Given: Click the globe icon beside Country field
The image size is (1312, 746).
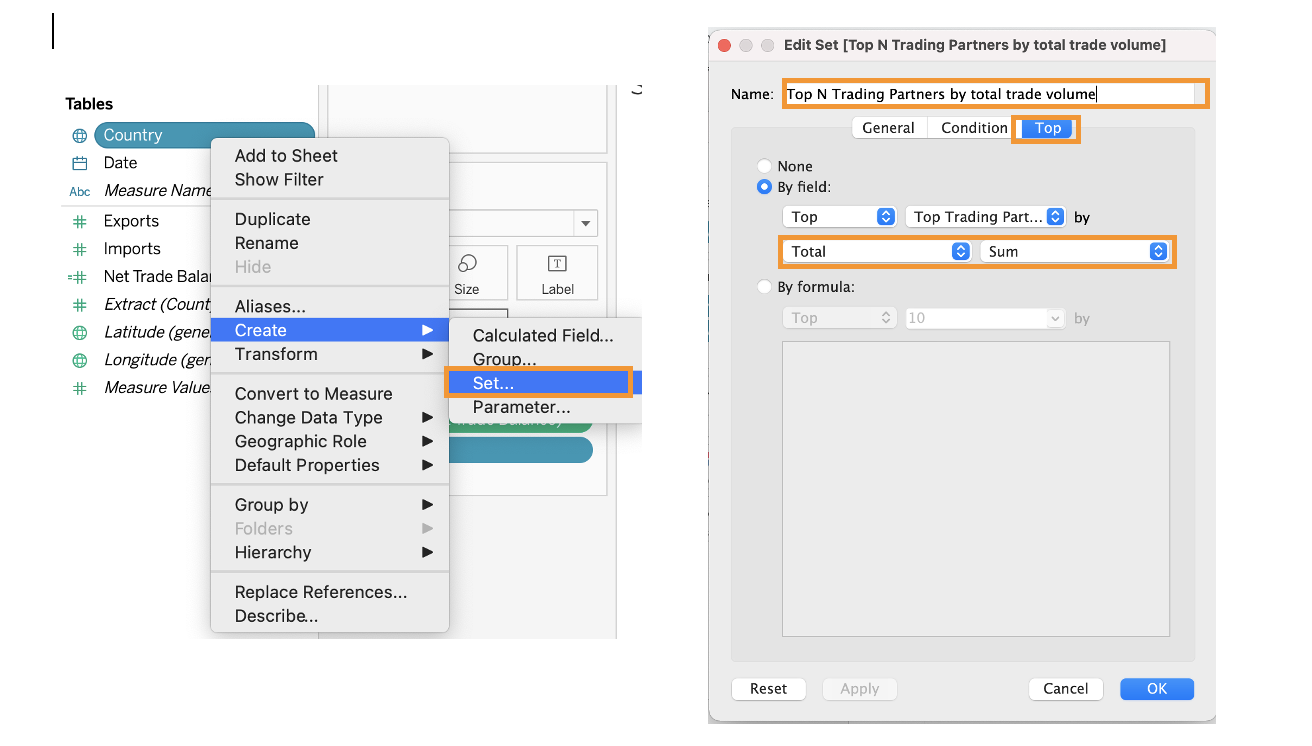Looking at the screenshot, I should point(79,135).
